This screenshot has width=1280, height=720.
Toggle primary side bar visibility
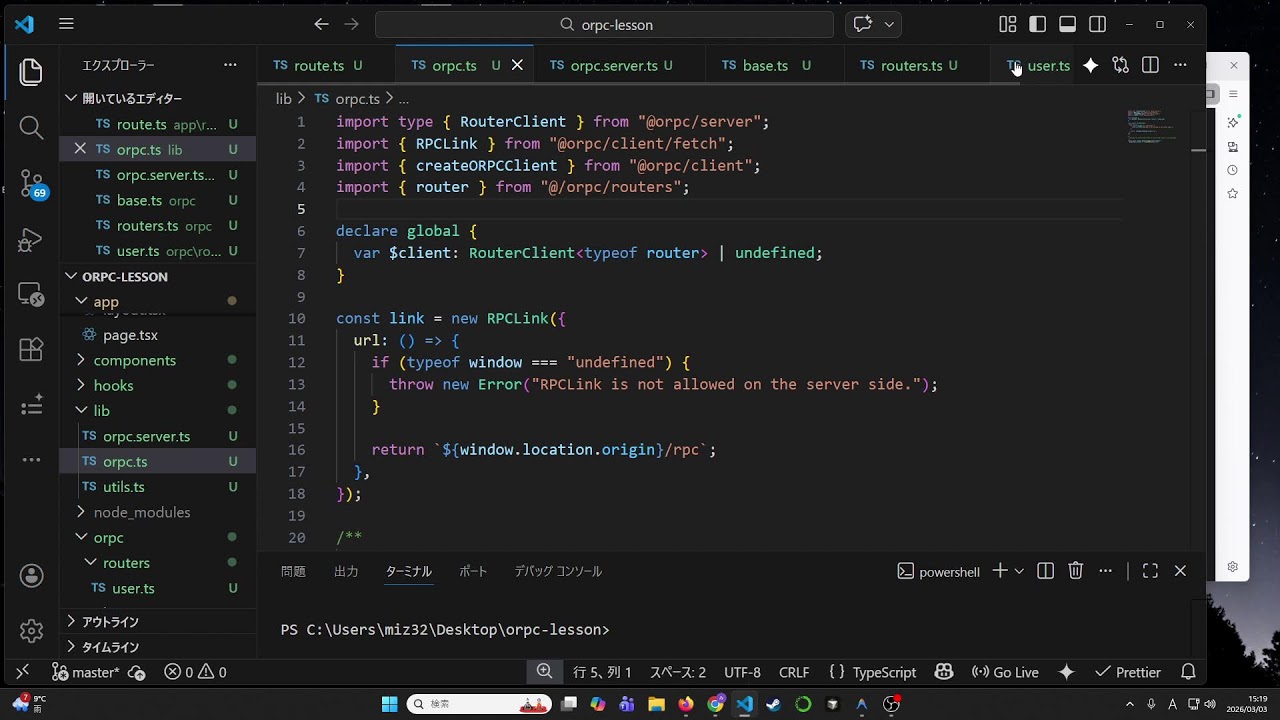(1038, 24)
